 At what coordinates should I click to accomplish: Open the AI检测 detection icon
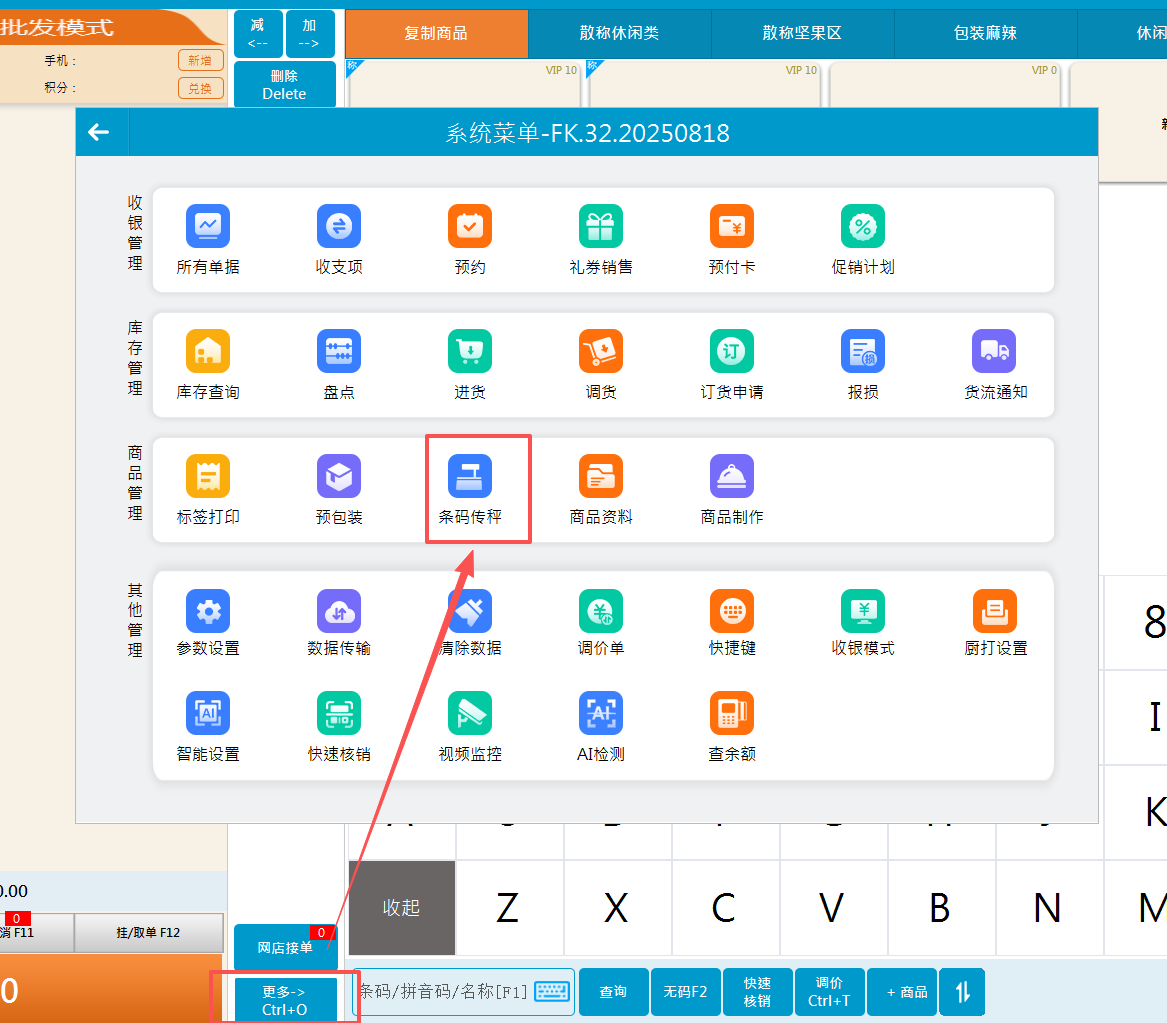tap(601, 714)
